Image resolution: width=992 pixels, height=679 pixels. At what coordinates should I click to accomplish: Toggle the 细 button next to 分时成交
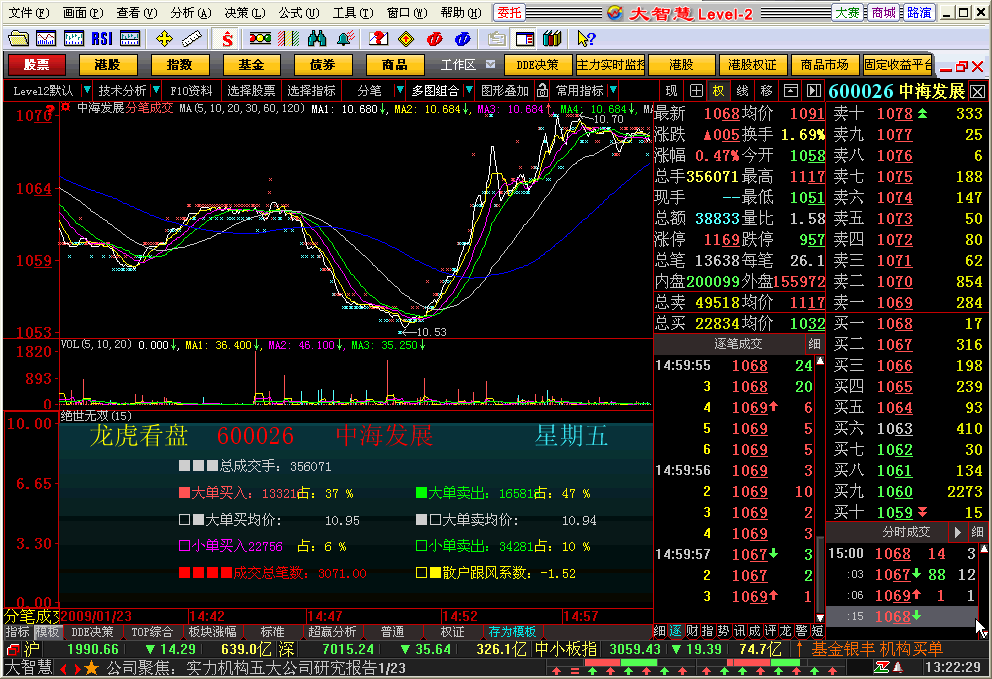click(977, 532)
